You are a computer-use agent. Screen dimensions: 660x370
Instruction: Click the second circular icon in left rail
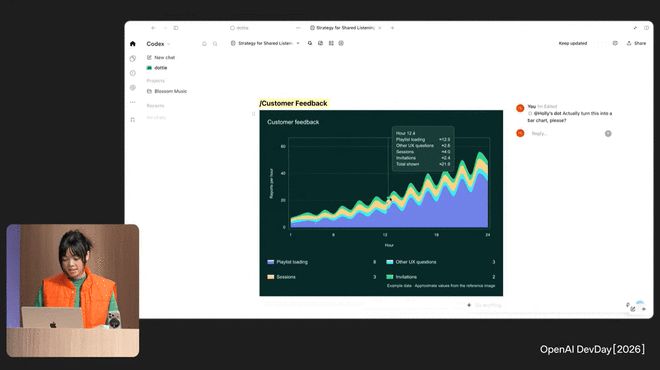(x=133, y=59)
